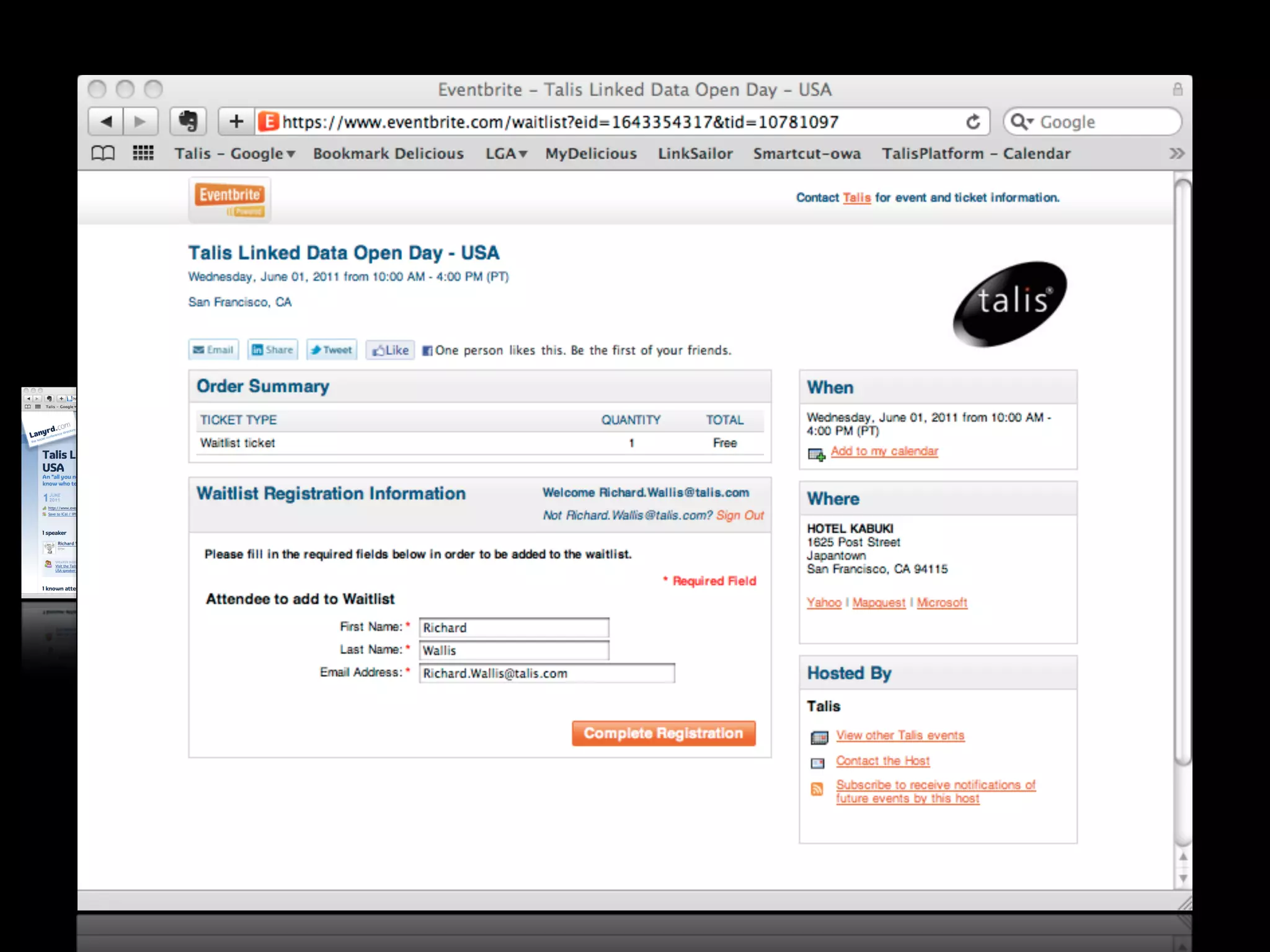Open Top Sites grid icon
This screenshot has width=1270, height=952.
click(x=143, y=153)
